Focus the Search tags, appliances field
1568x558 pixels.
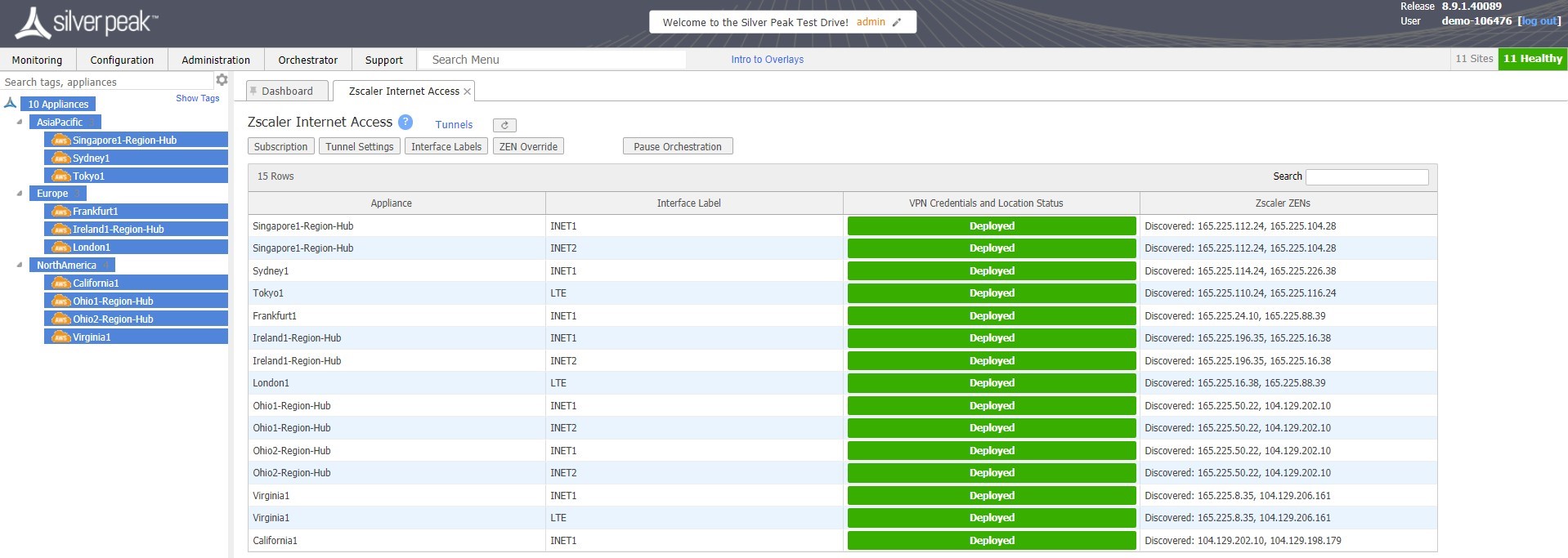coord(106,82)
